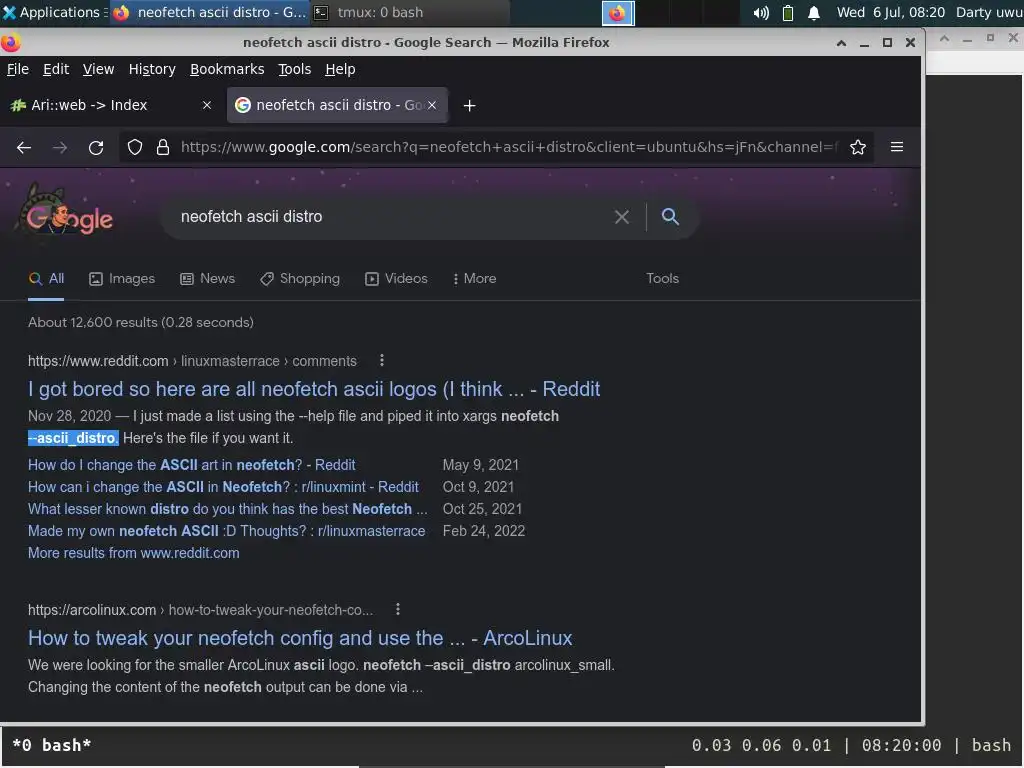Open the Firefox hamburger menu
This screenshot has height=768, width=1024.
coord(897,147)
